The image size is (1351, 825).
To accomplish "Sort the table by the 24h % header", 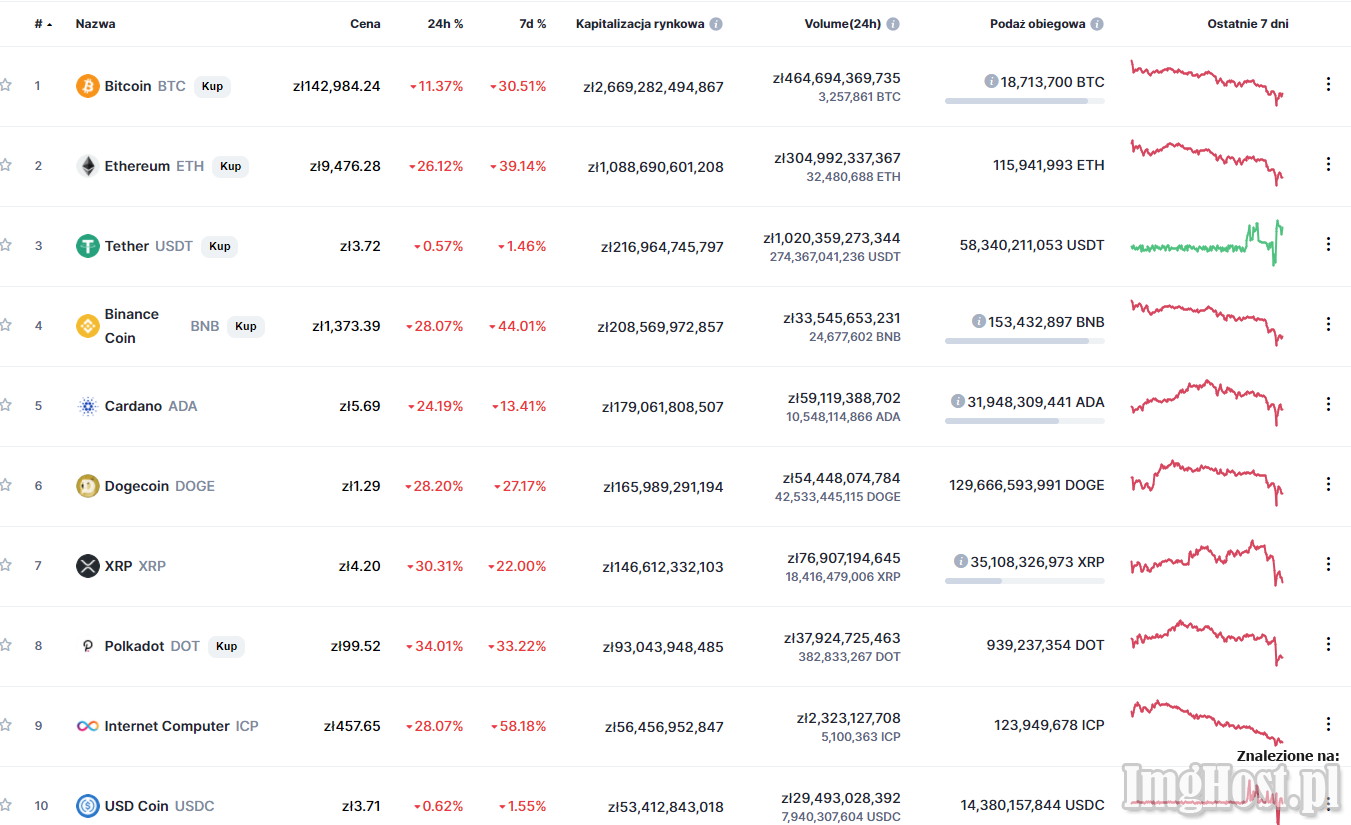I will pos(445,24).
